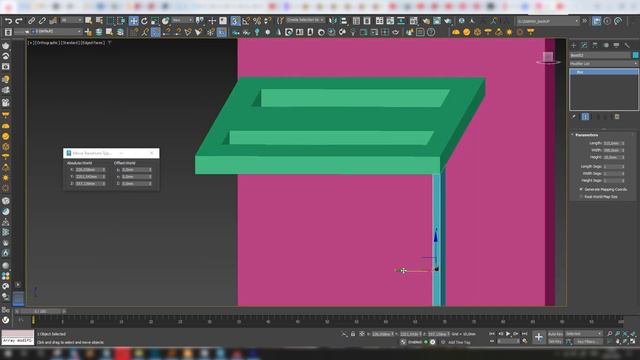
Task: Click the Zoom magnifier navigation icon
Action: [609, 334]
